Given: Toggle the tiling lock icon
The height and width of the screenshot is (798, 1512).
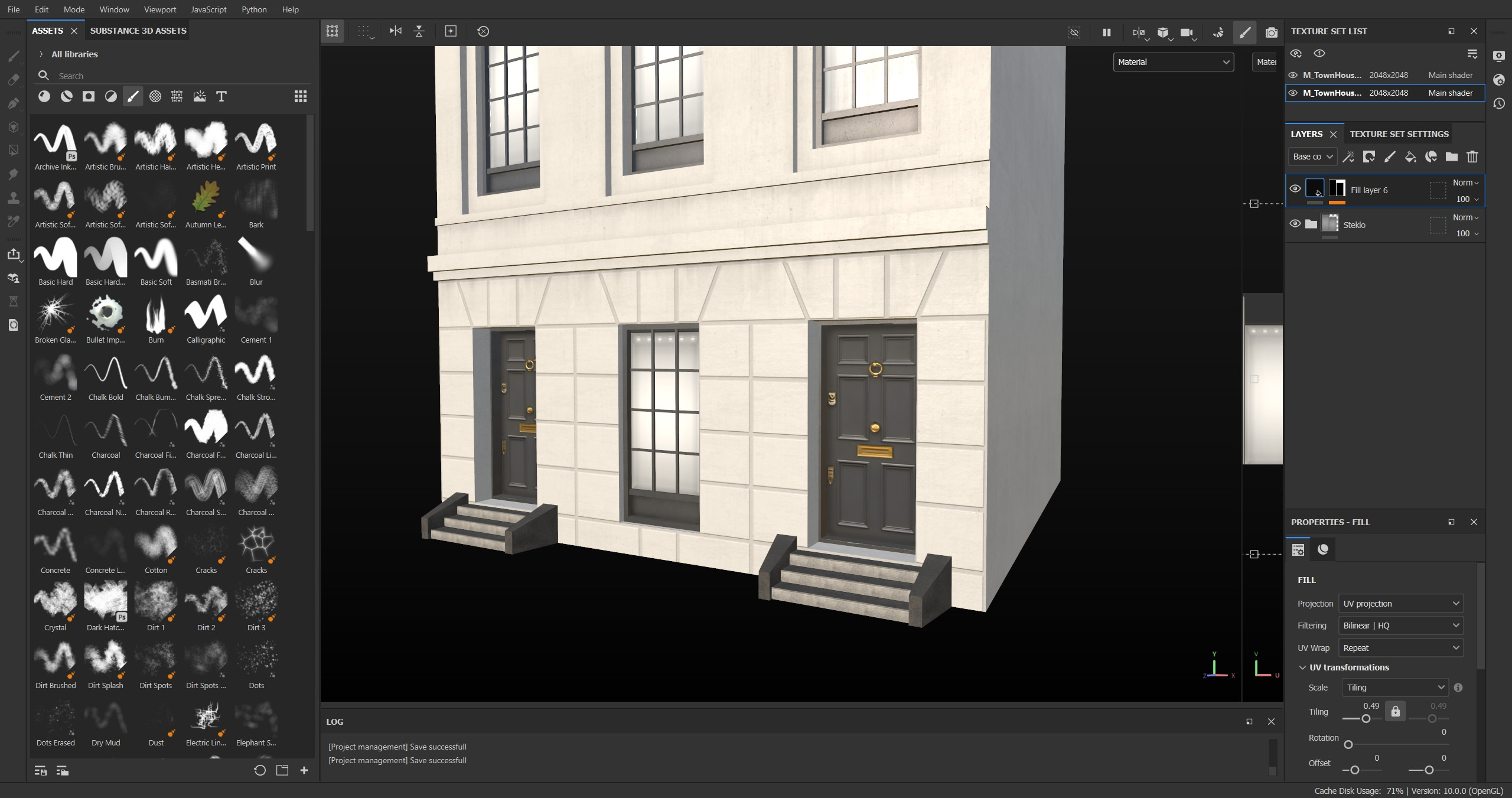Looking at the screenshot, I should pos(1395,711).
